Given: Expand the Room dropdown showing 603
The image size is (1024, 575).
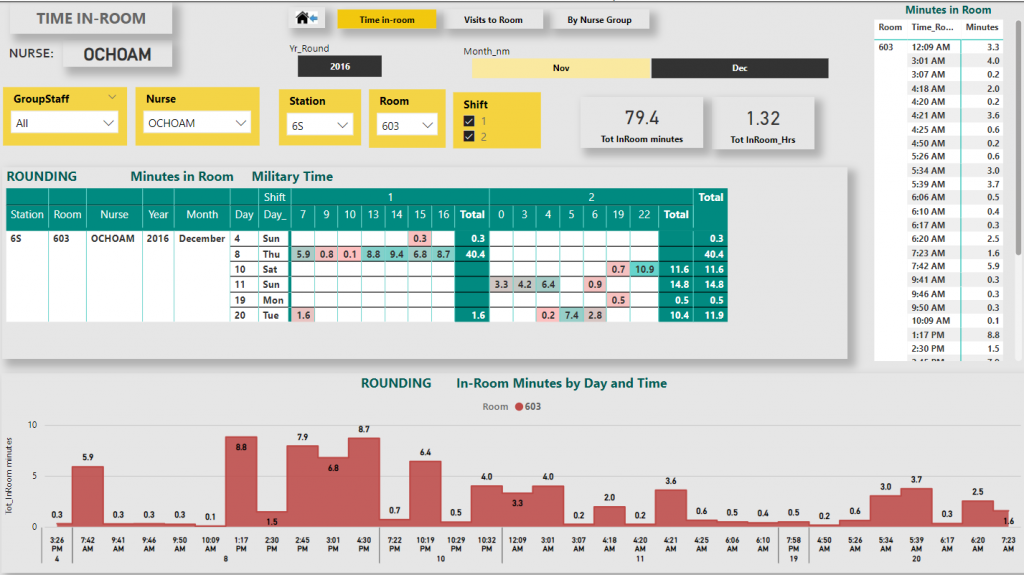Looking at the screenshot, I should (408, 125).
